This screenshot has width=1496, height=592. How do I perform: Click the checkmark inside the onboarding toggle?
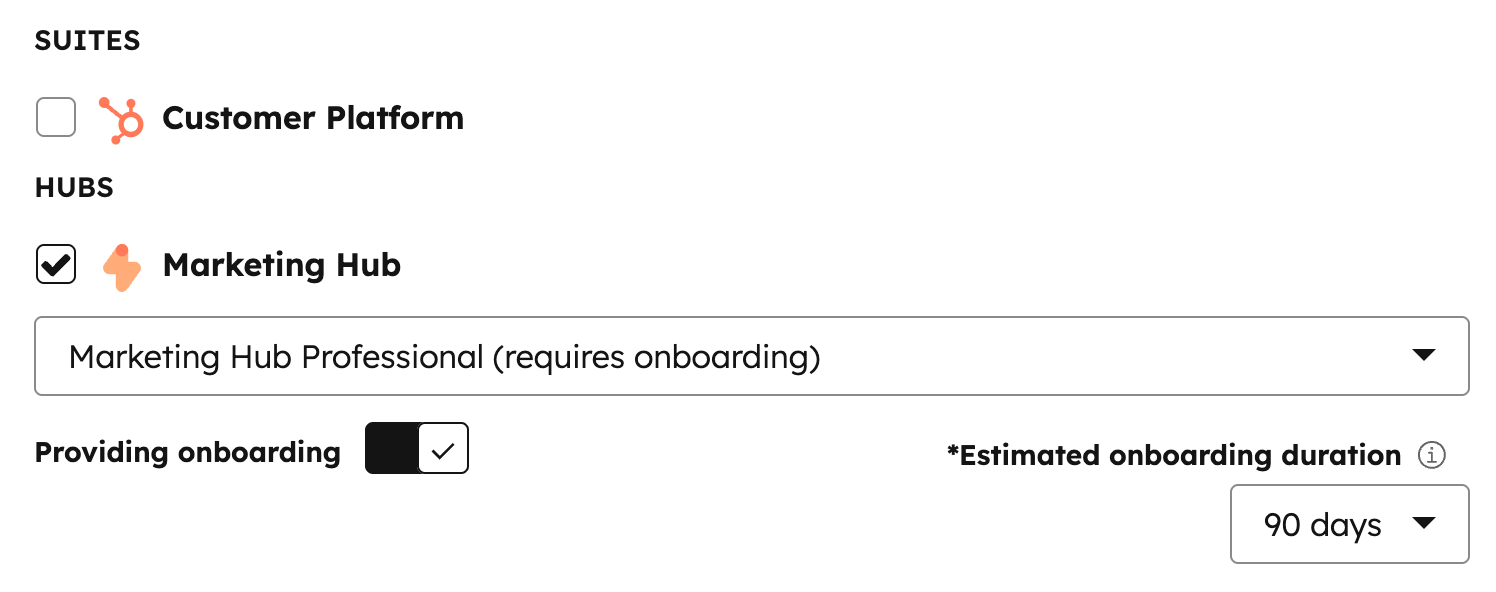(x=442, y=448)
